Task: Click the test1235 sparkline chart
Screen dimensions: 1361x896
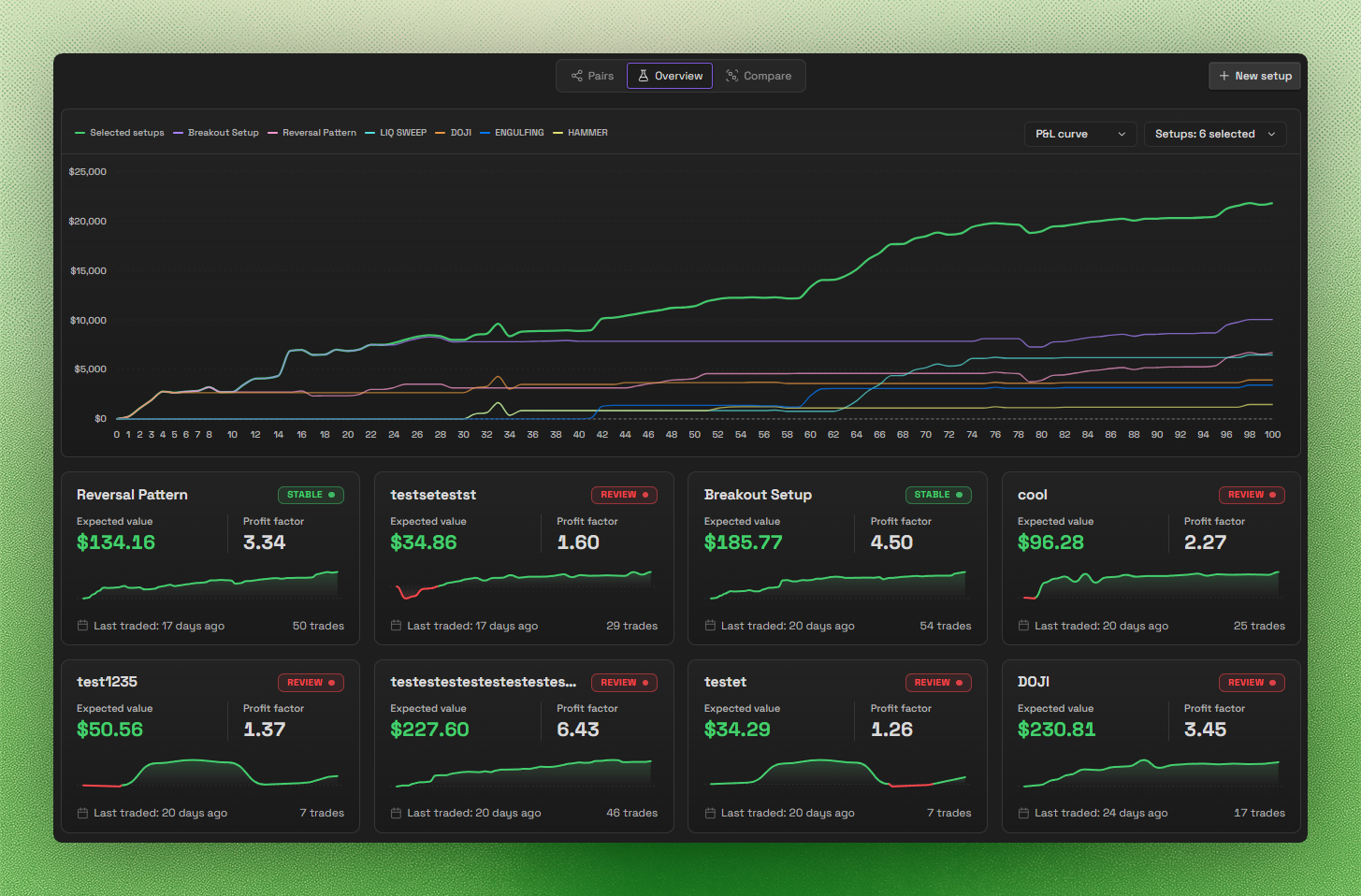Action: click(210, 773)
